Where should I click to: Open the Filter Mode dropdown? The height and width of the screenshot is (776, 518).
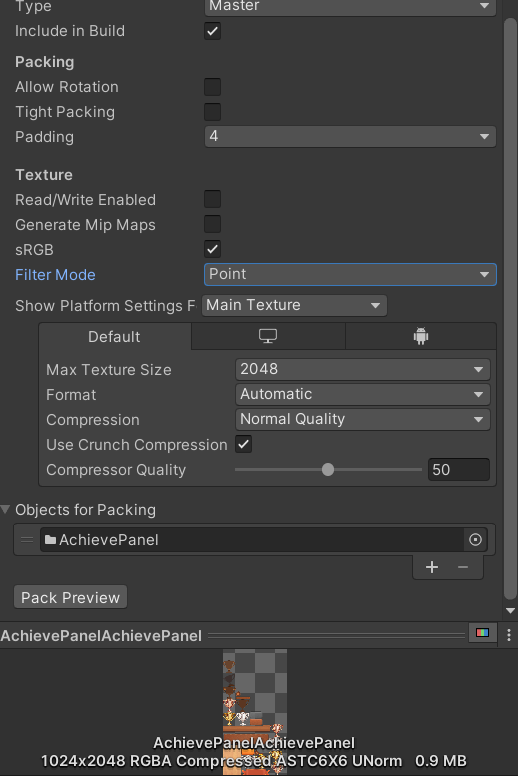click(350, 275)
